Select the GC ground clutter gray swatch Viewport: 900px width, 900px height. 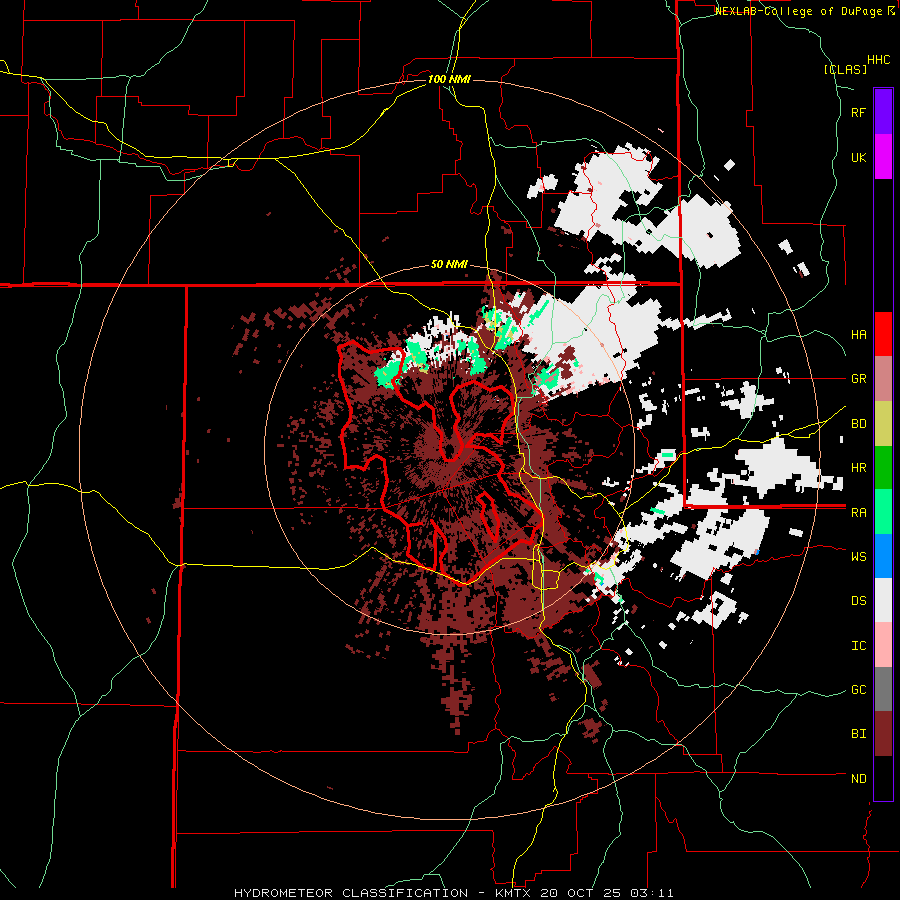(883, 689)
